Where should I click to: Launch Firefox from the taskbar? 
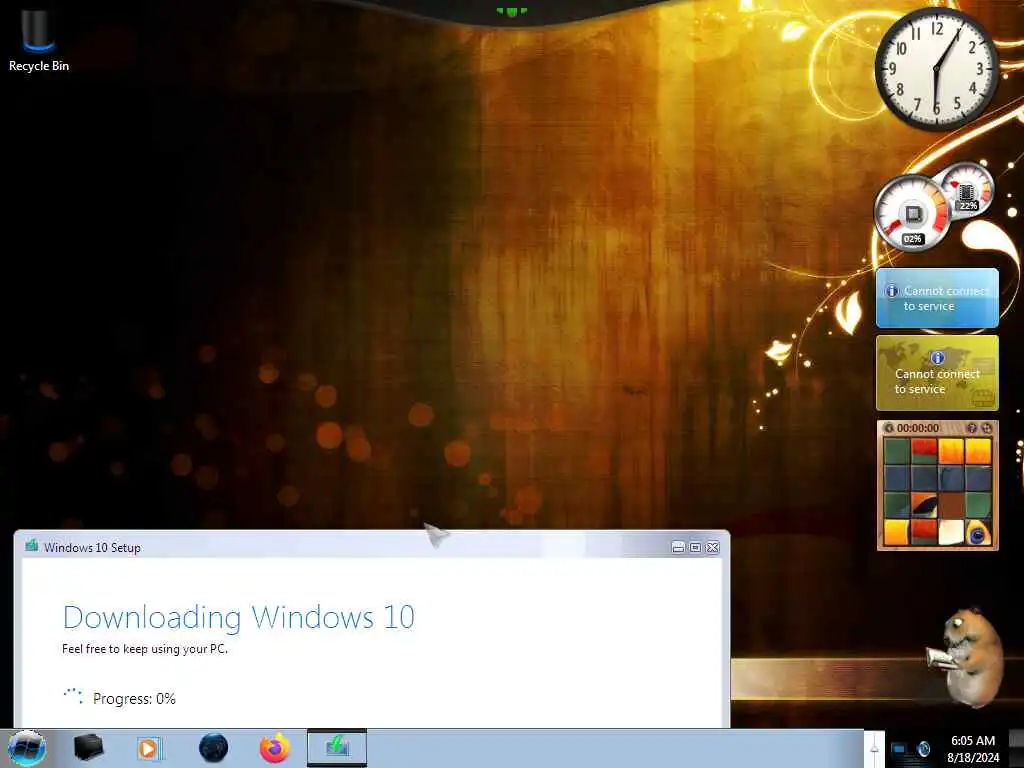pos(275,748)
